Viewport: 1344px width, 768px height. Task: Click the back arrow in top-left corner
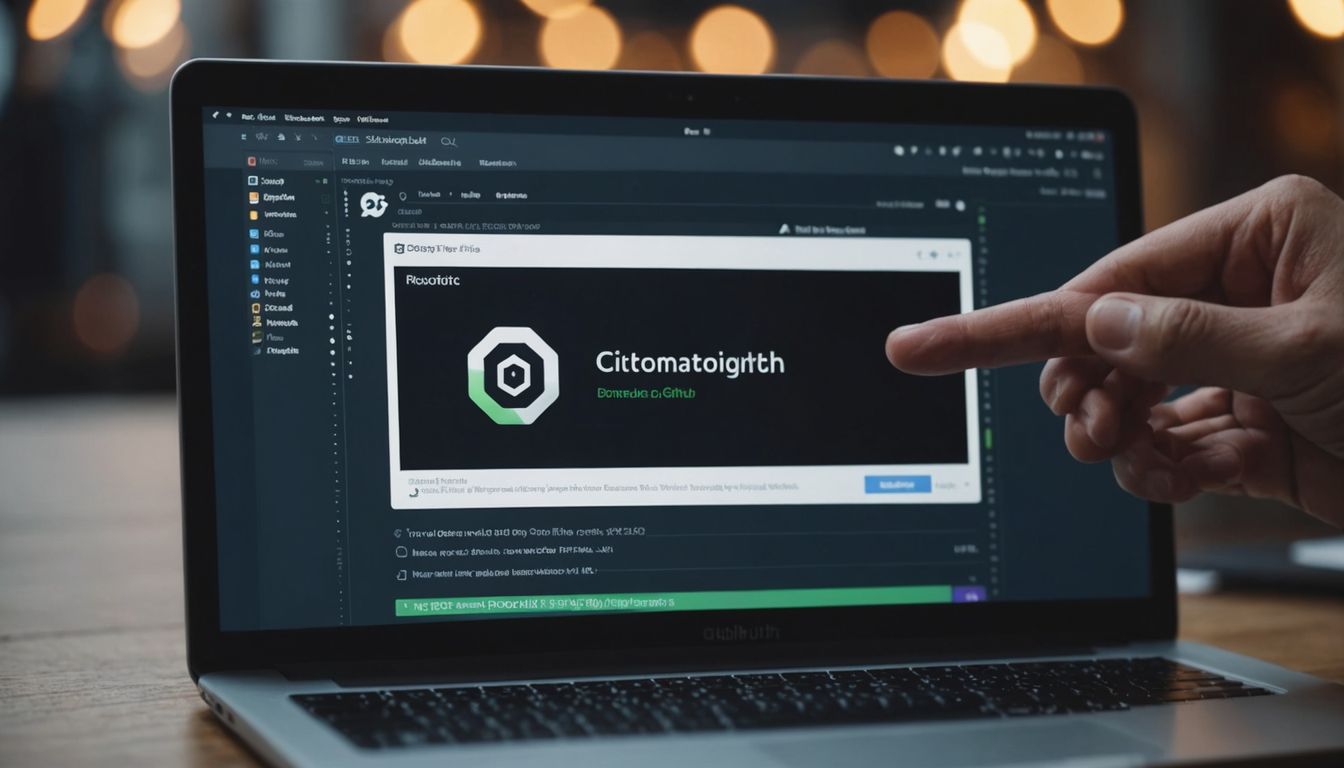tap(215, 116)
